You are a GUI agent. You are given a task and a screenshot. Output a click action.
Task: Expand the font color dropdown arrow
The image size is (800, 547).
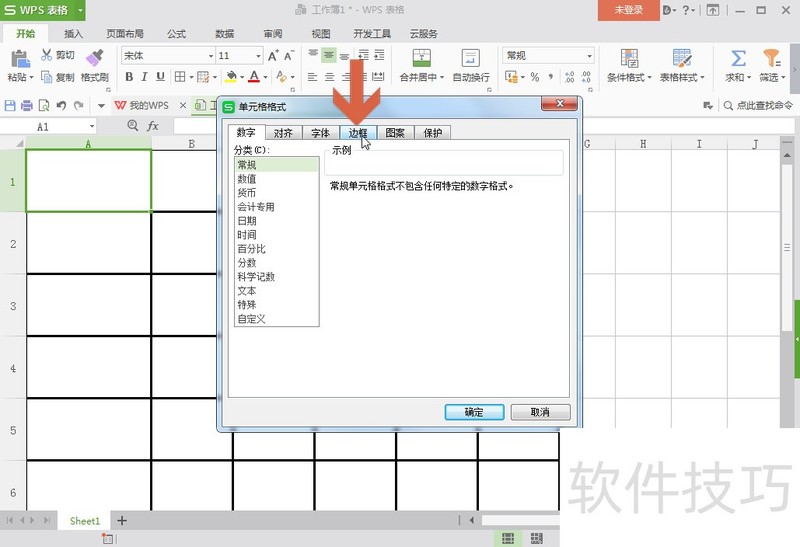(265, 78)
